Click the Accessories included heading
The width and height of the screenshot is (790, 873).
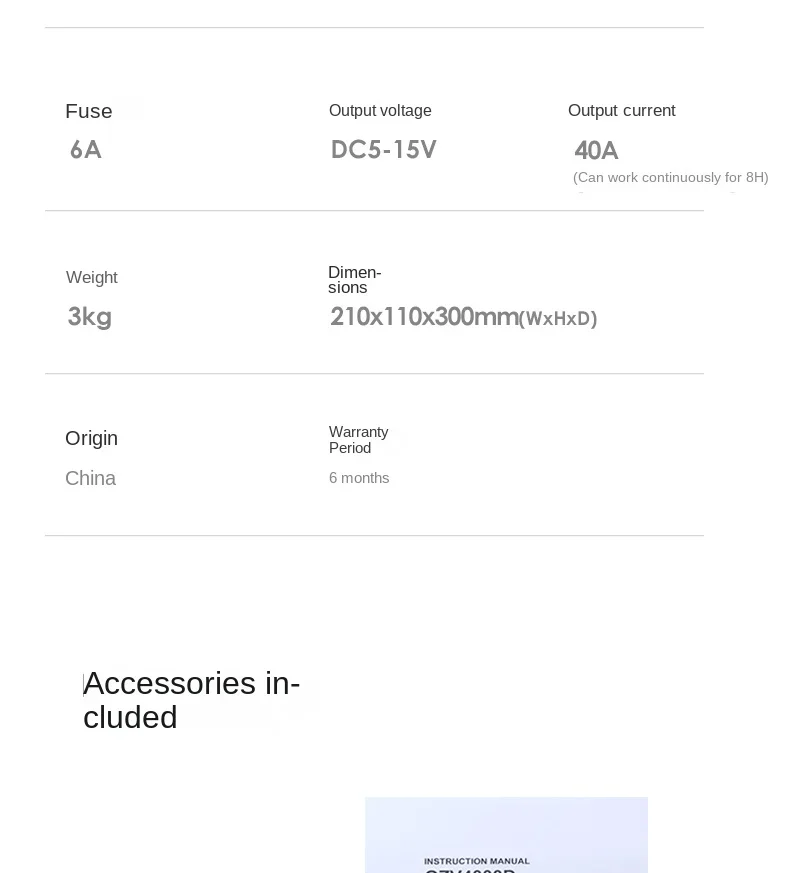[x=192, y=700]
